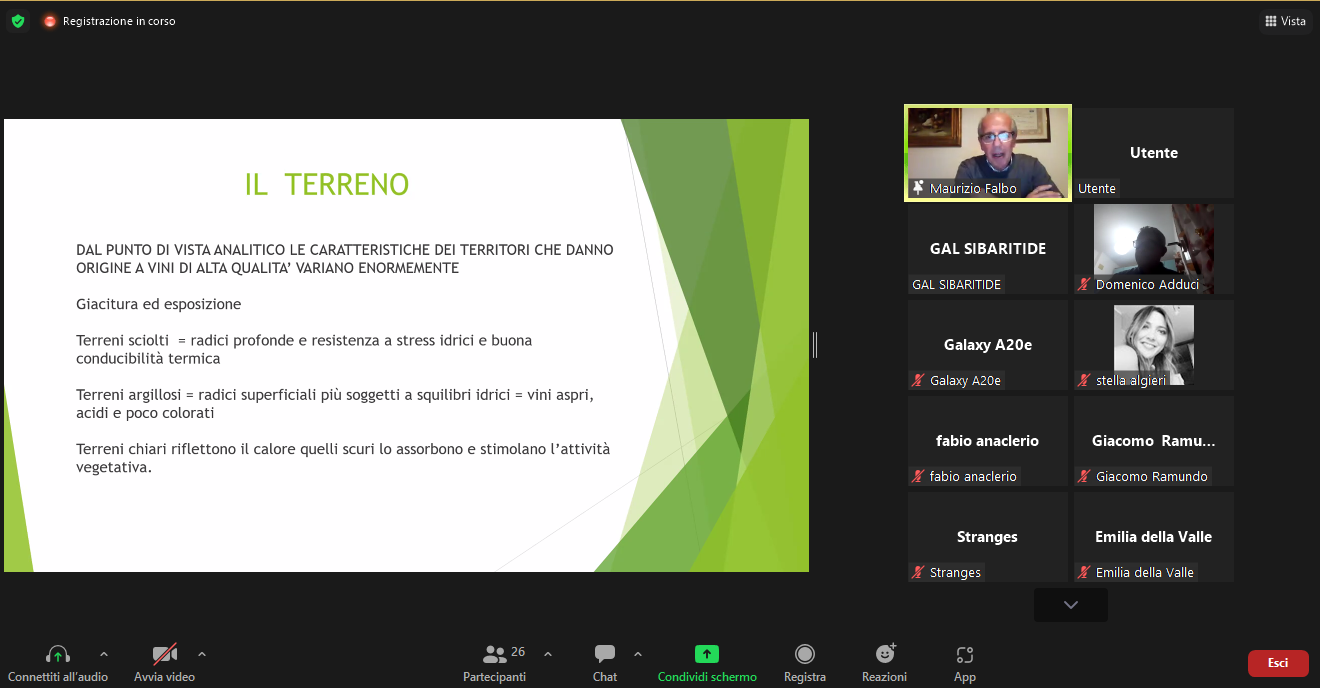Click muted mic icon beside stella algieri
Viewport: 1320px width, 688px height.
click(x=1084, y=380)
